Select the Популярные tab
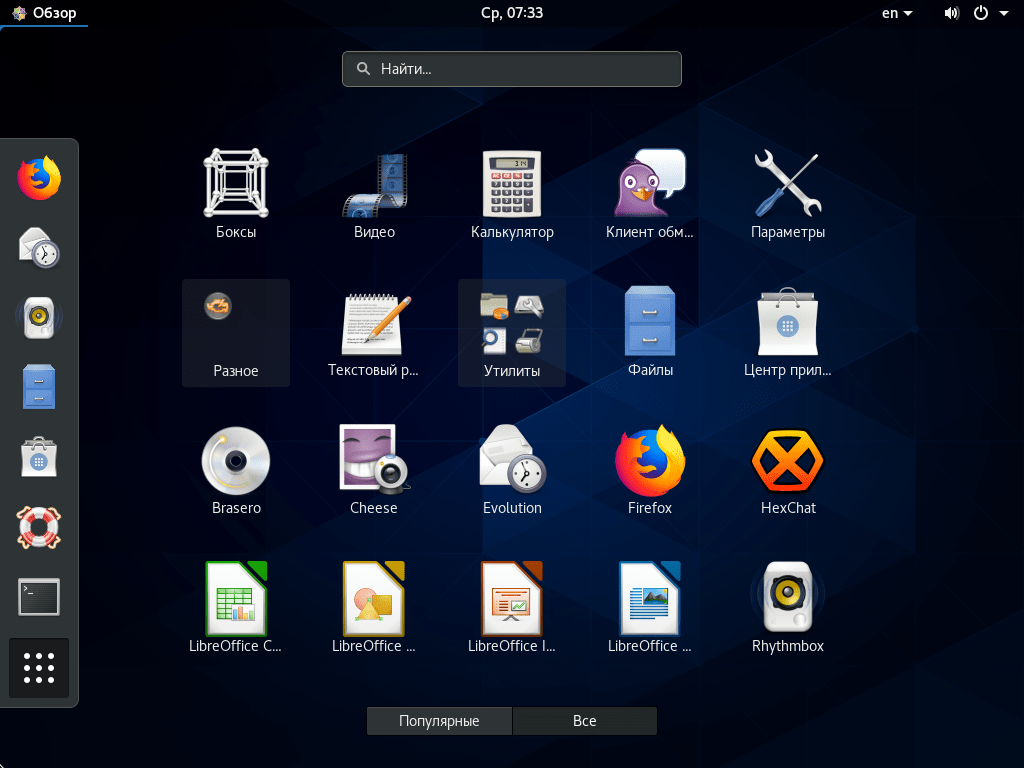Viewport: 1024px width, 768px height. click(x=439, y=720)
